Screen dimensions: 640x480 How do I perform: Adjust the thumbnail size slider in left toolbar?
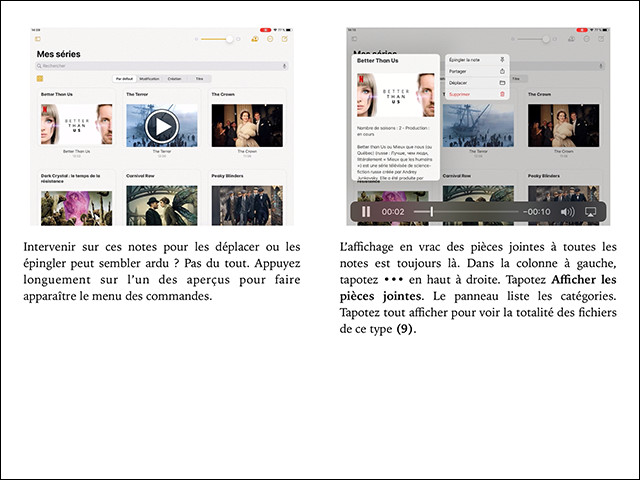coord(230,39)
